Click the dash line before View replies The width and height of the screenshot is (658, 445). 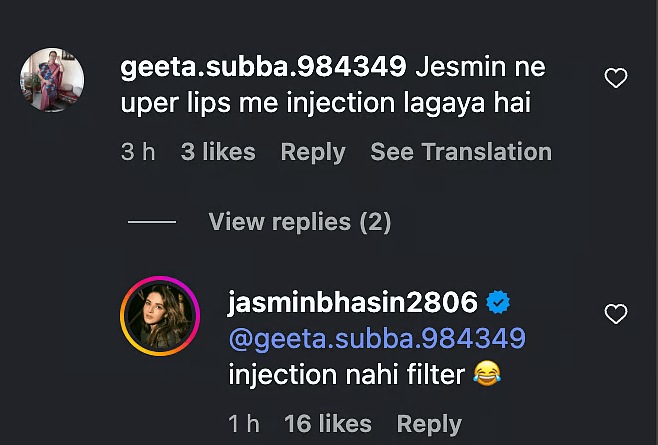tap(152, 222)
